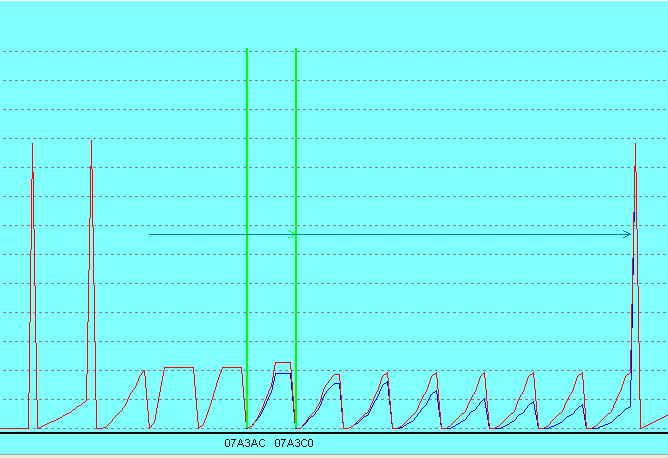
Task: Click the red ramp after the far-right spike
Action: pos(655,420)
